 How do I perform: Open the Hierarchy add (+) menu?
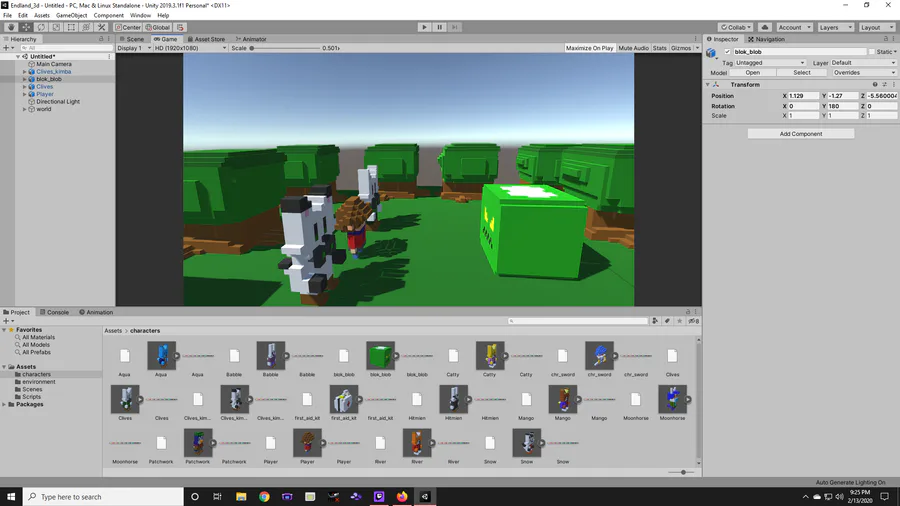pyautogui.click(x=8, y=48)
